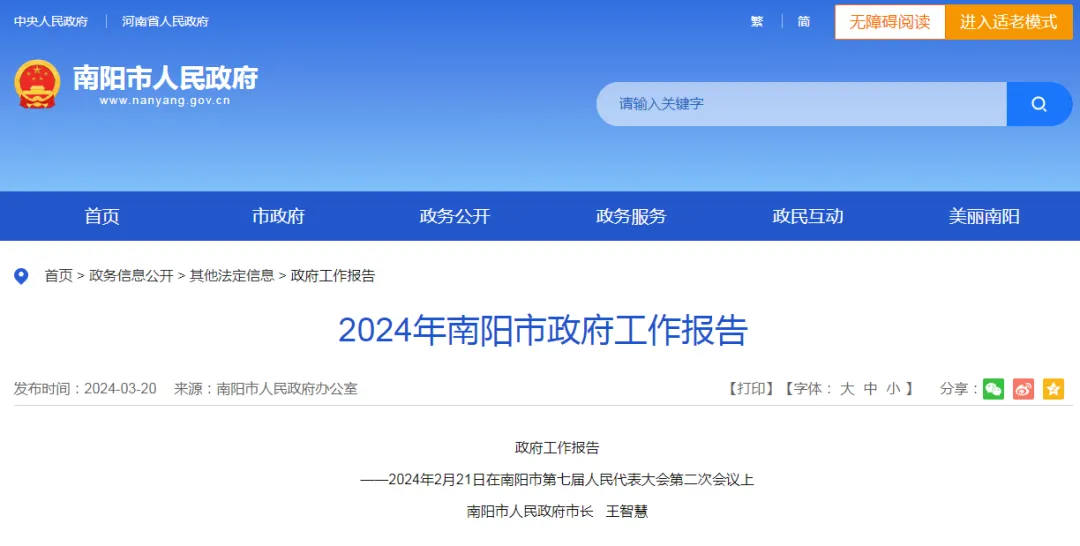The image size is (1080, 546).
Task: Click the national emblem logo
Action: point(37,84)
